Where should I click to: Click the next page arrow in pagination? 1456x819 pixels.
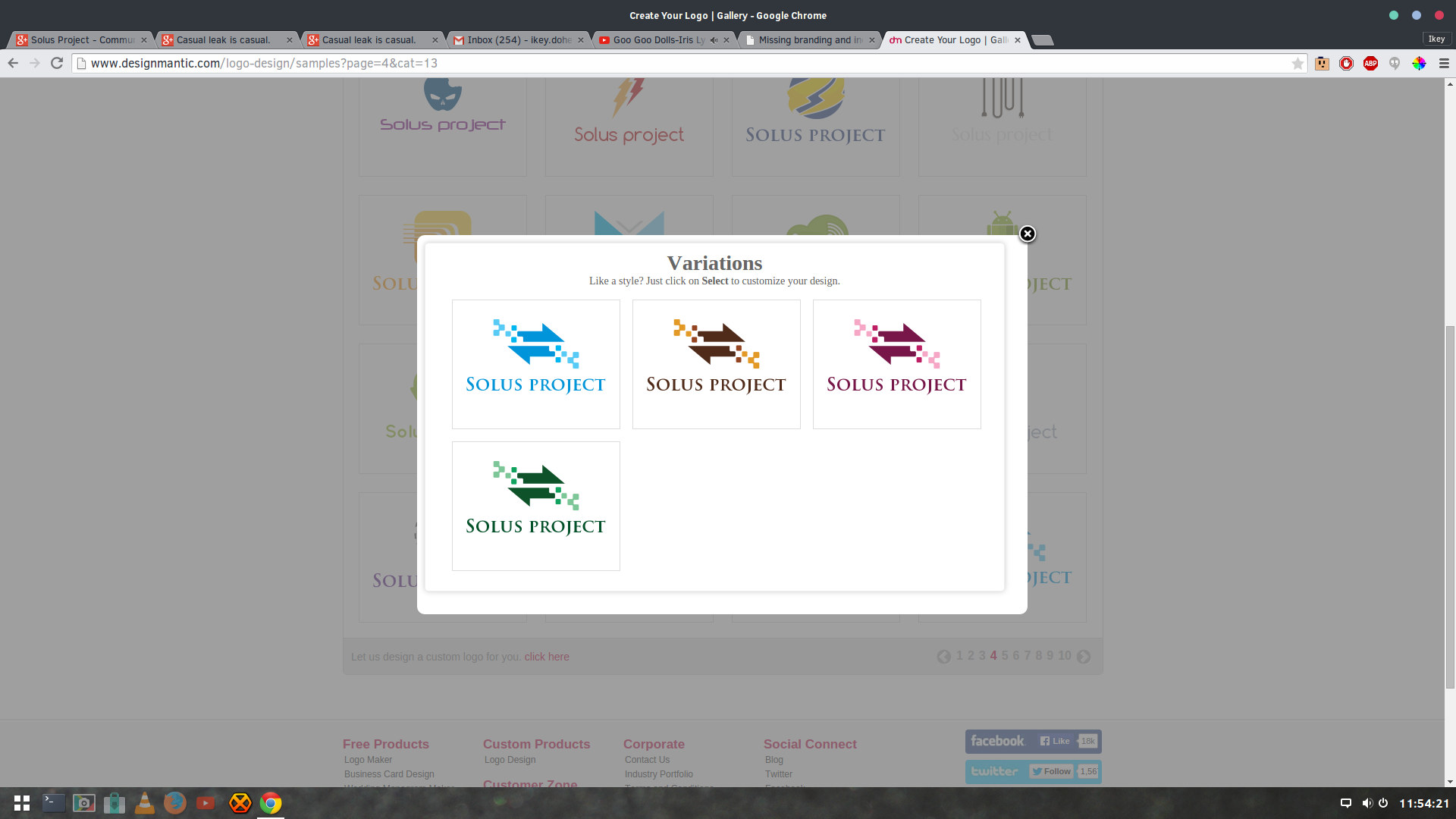tap(1084, 657)
